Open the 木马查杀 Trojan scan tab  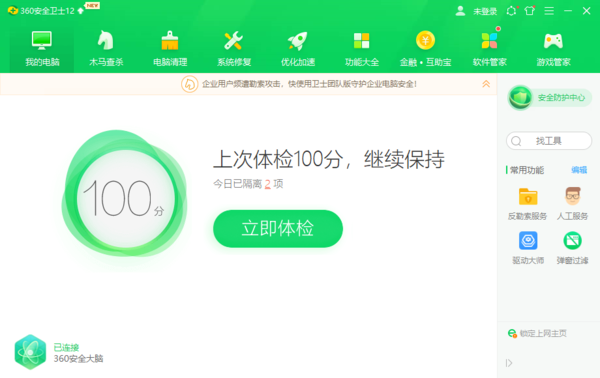tap(106, 49)
